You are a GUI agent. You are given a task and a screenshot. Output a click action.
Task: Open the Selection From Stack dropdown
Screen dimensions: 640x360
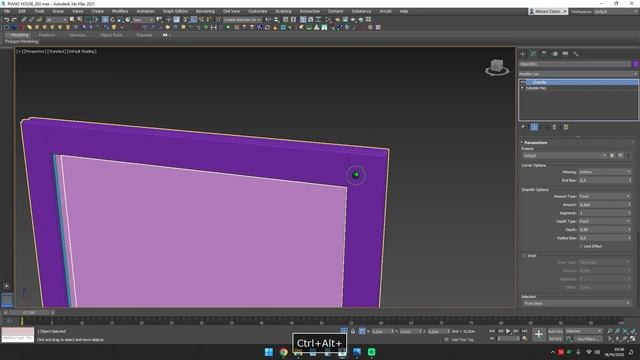pos(577,303)
